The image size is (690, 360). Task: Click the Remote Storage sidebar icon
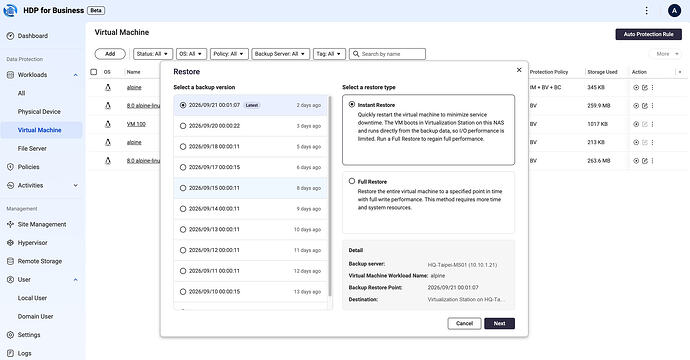click(11, 261)
